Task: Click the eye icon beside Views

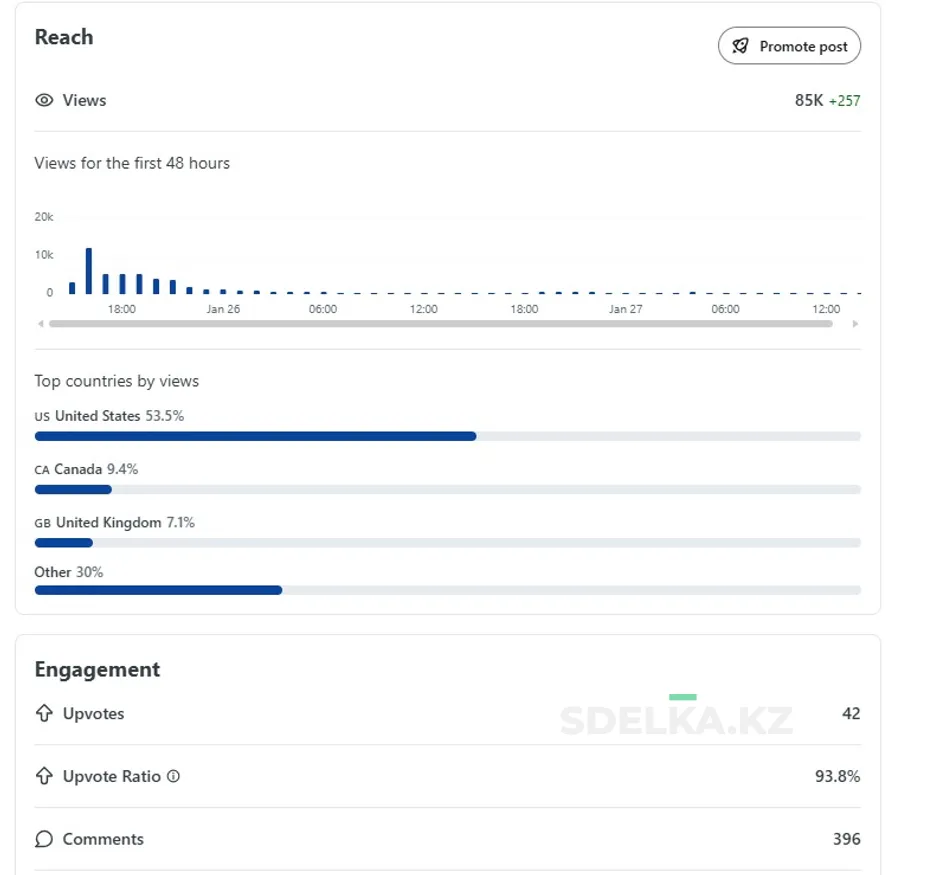Action: click(x=44, y=100)
